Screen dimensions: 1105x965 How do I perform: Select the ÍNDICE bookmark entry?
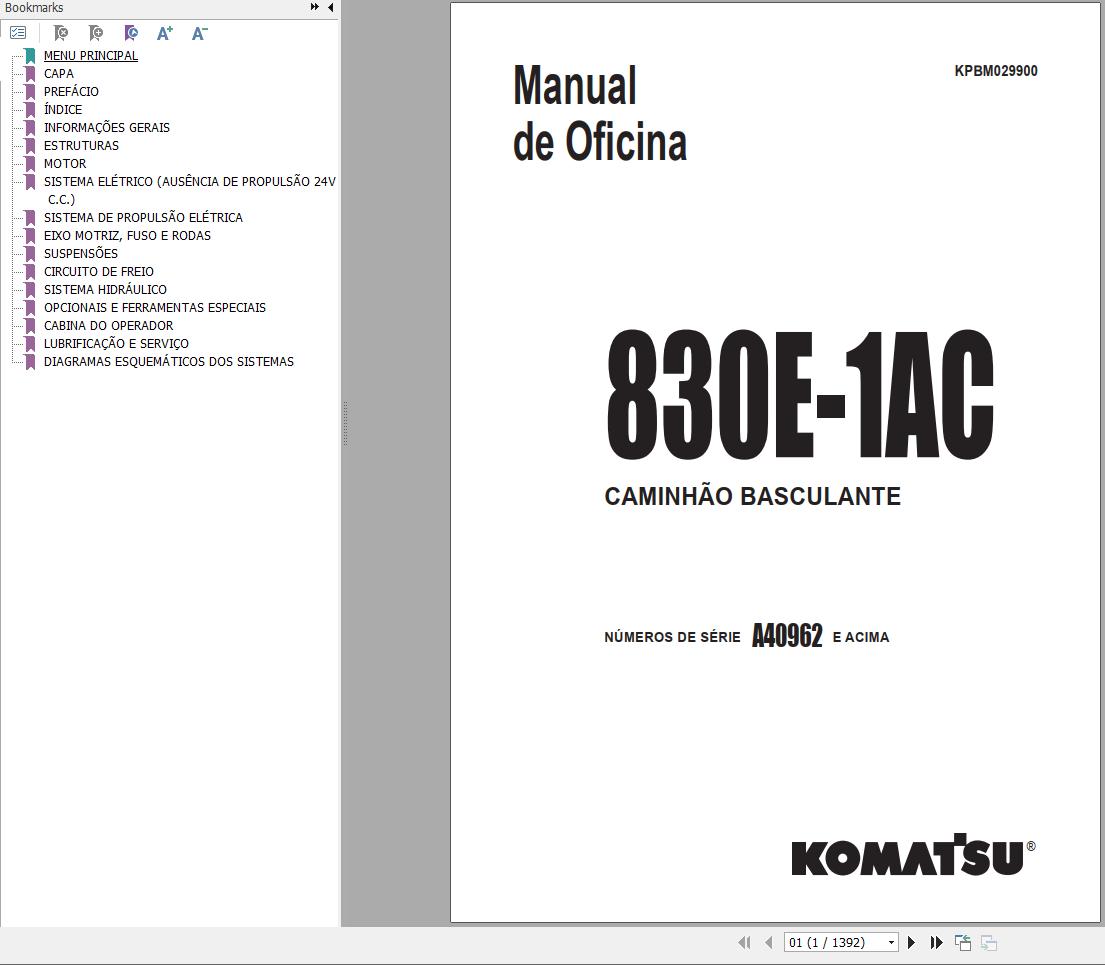click(63, 109)
